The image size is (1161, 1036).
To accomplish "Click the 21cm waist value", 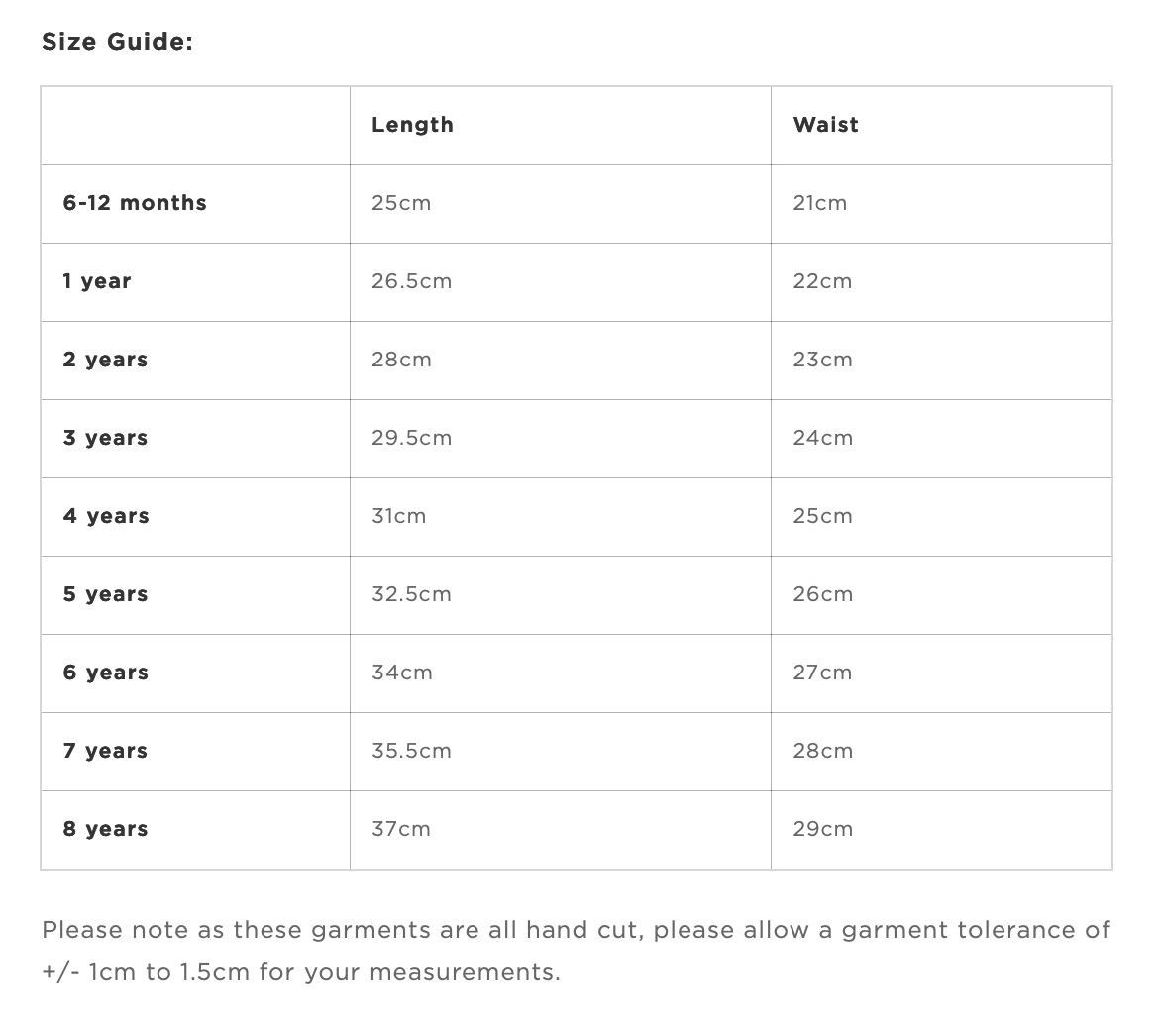I will pos(819,203).
